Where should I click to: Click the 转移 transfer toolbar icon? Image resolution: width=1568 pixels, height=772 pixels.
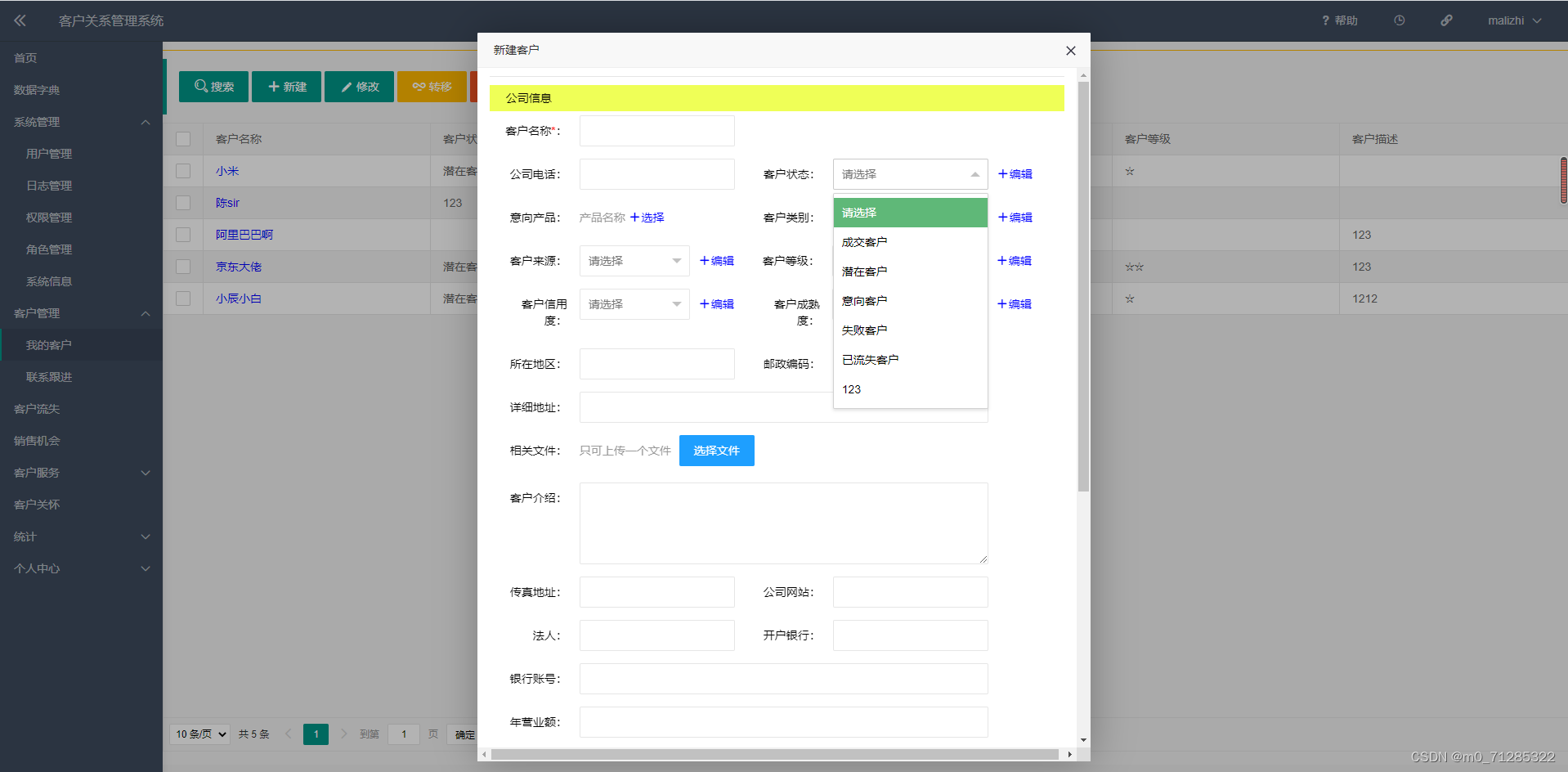[432, 86]
